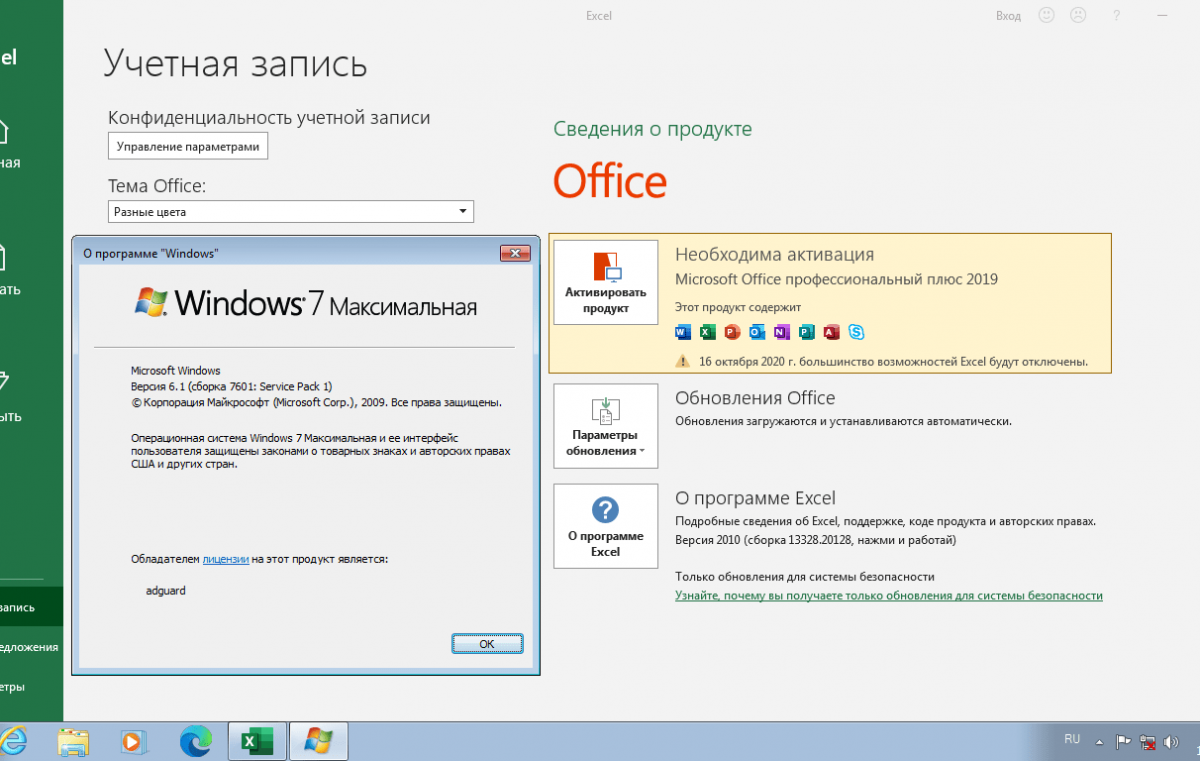
Task: Open Action Center flag icon in tray
Action: pos(1123,742)
